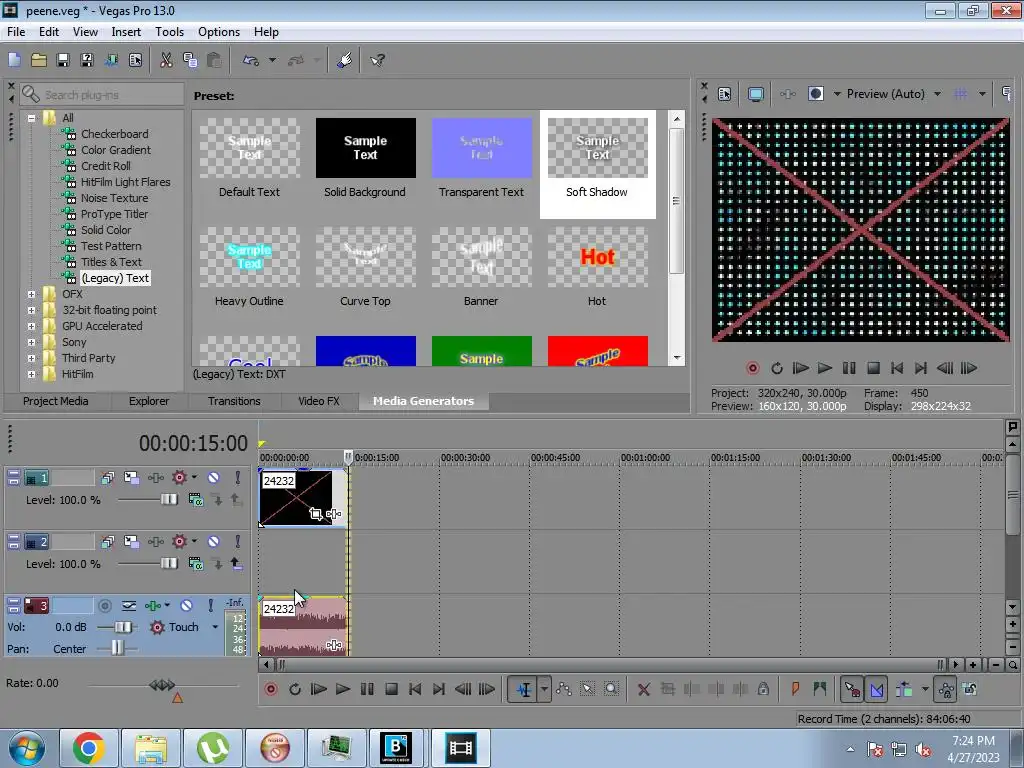Click Record button in timeline transport
The width and height of the screenshot is (1024, 768).
click(270, 689)
